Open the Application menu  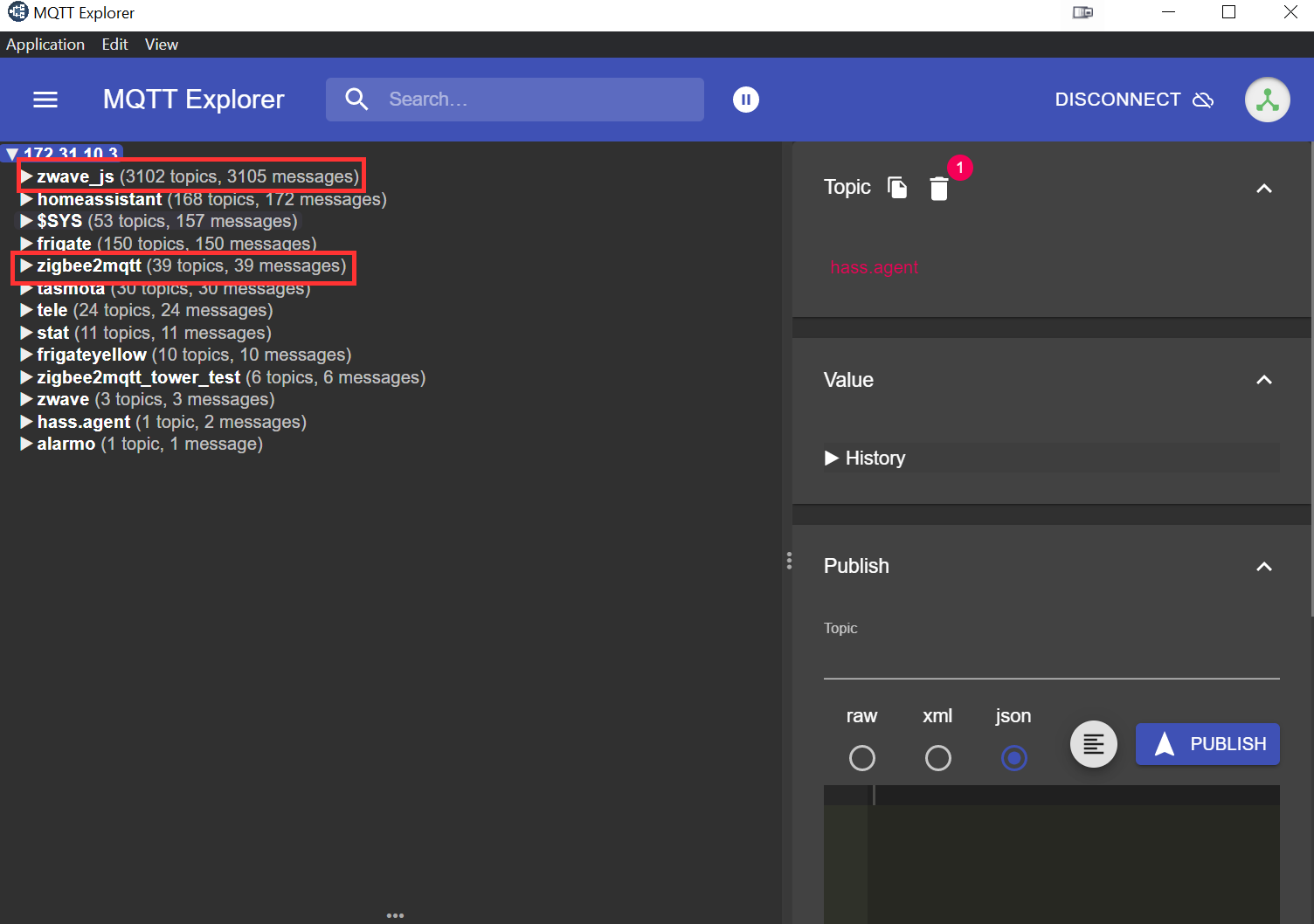(45, 45)
